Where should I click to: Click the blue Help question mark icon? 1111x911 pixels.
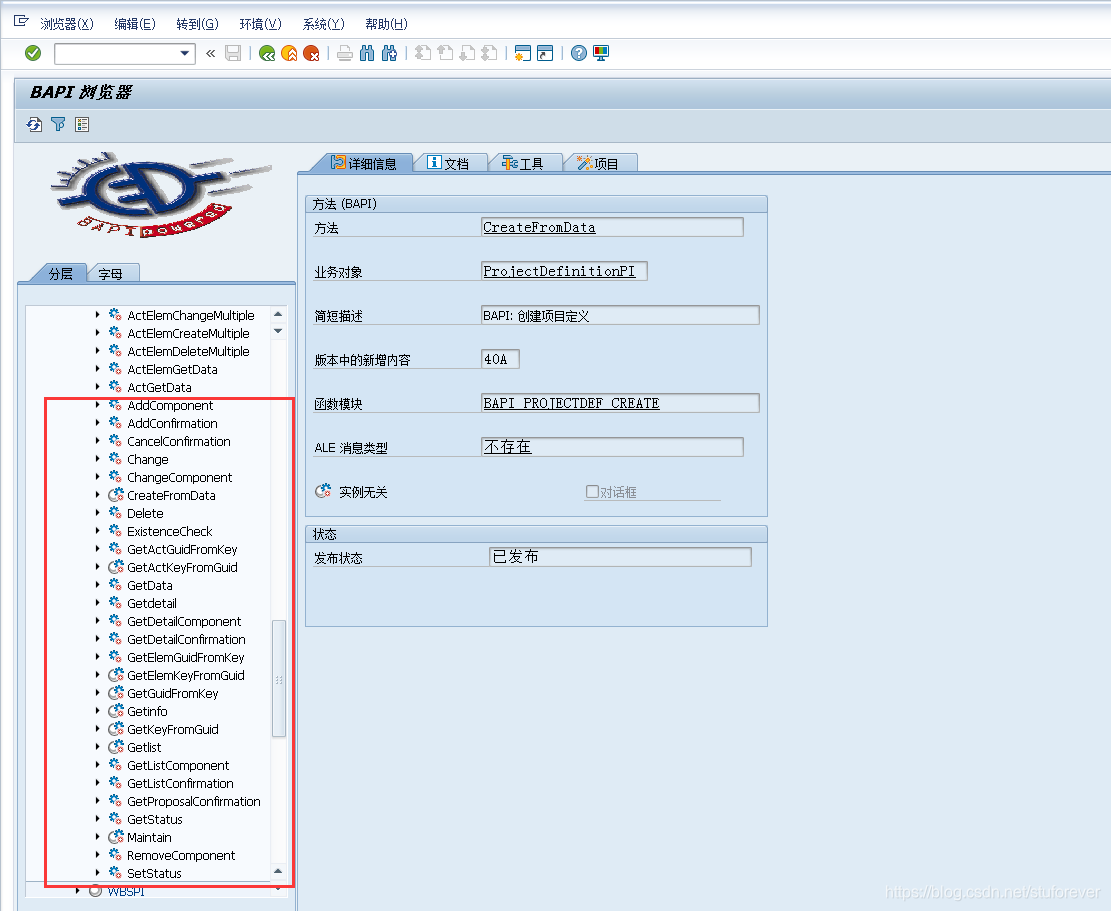tap(579, 53)
